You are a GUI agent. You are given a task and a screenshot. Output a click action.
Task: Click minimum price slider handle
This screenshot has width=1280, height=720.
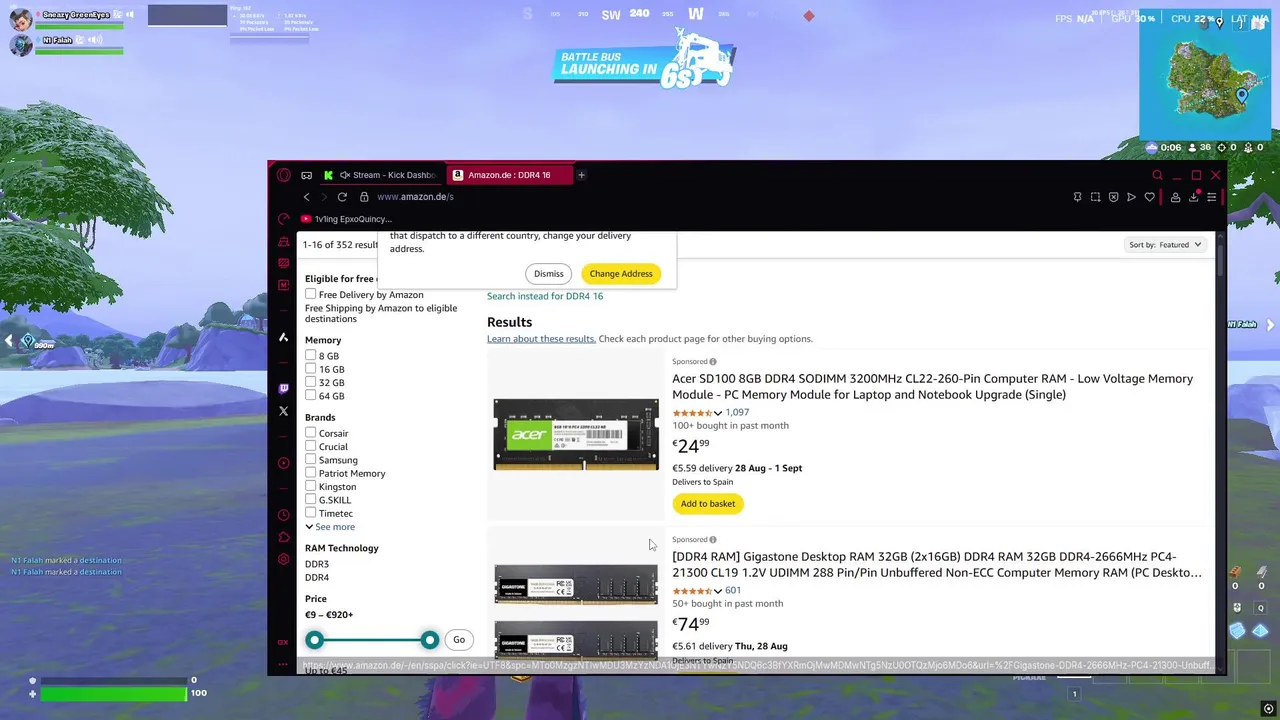tap(315, 640)
